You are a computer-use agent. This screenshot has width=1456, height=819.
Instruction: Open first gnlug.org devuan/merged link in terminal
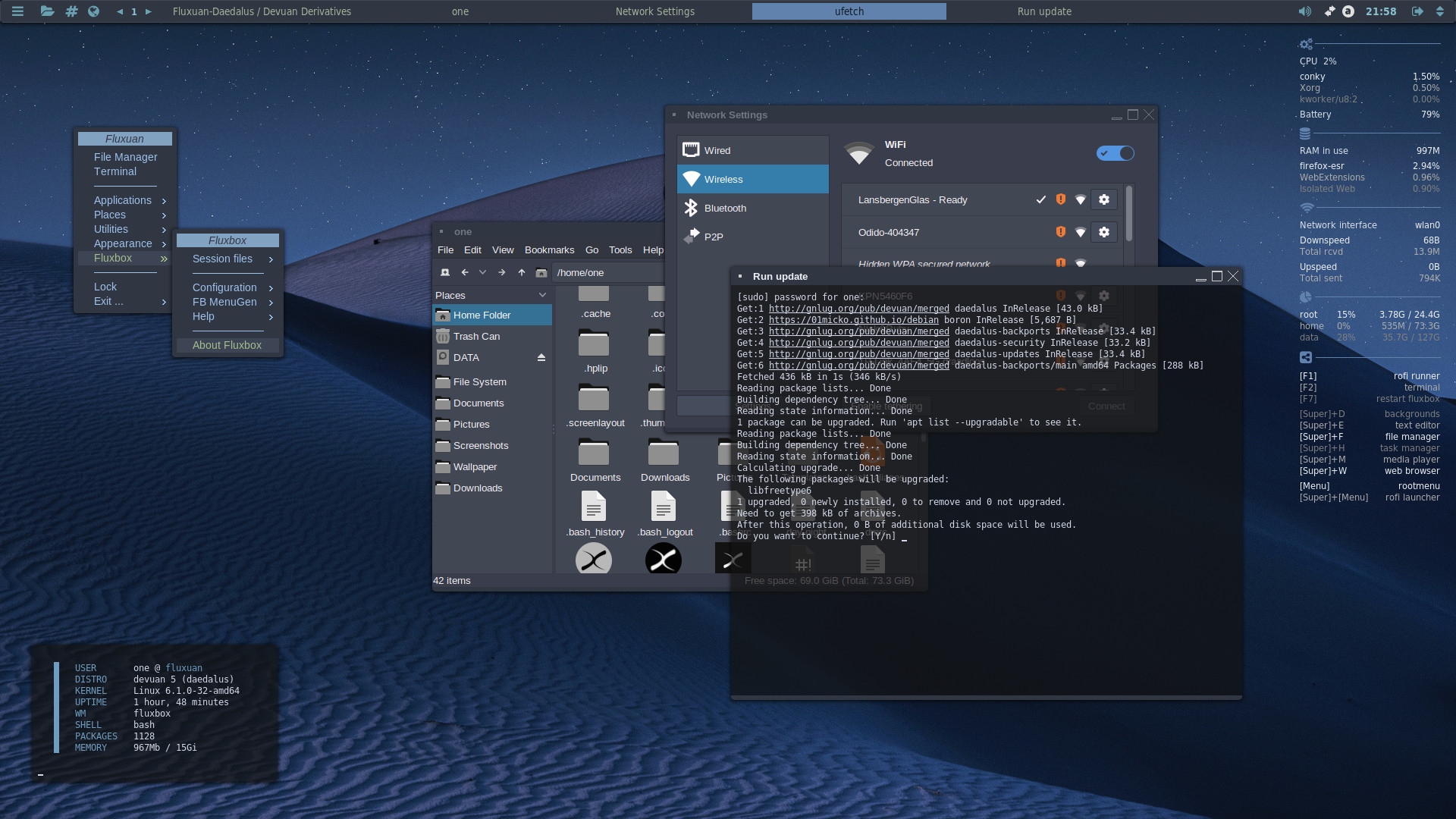click(x=858, y=309)
